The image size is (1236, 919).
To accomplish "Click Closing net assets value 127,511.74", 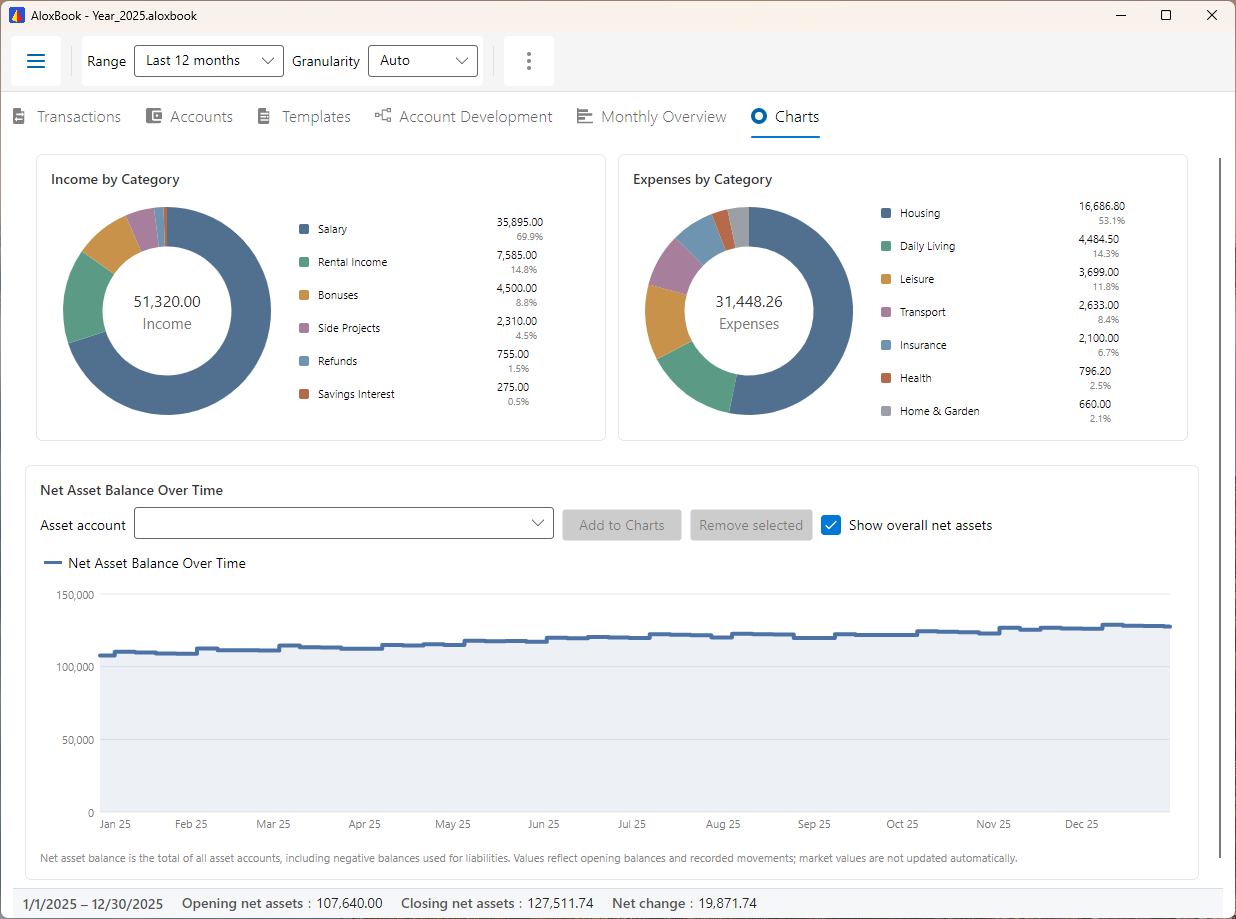I will click(x=561, y=903).
